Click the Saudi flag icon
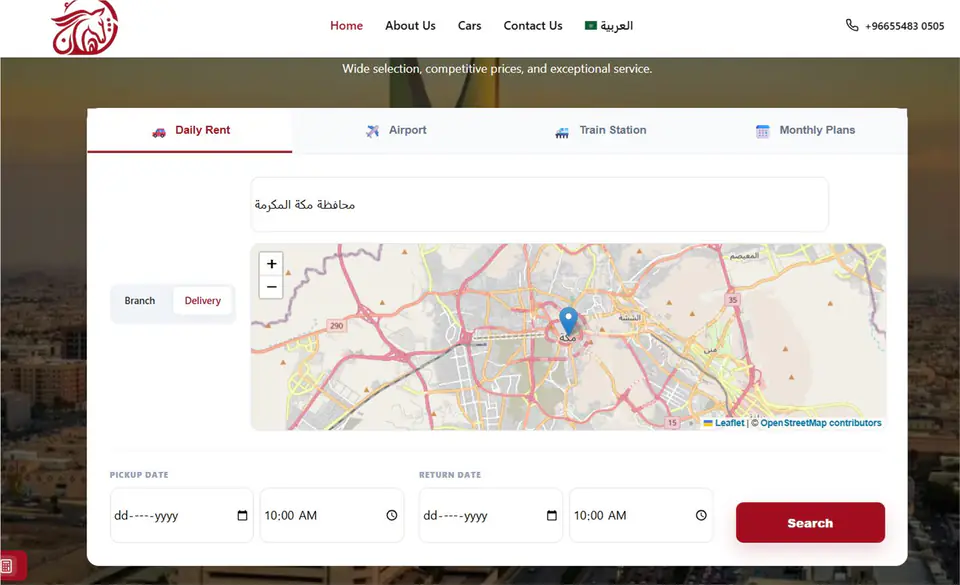Image resolution: width=960 pixels, height=585 pixels. (x=590, y=26)
